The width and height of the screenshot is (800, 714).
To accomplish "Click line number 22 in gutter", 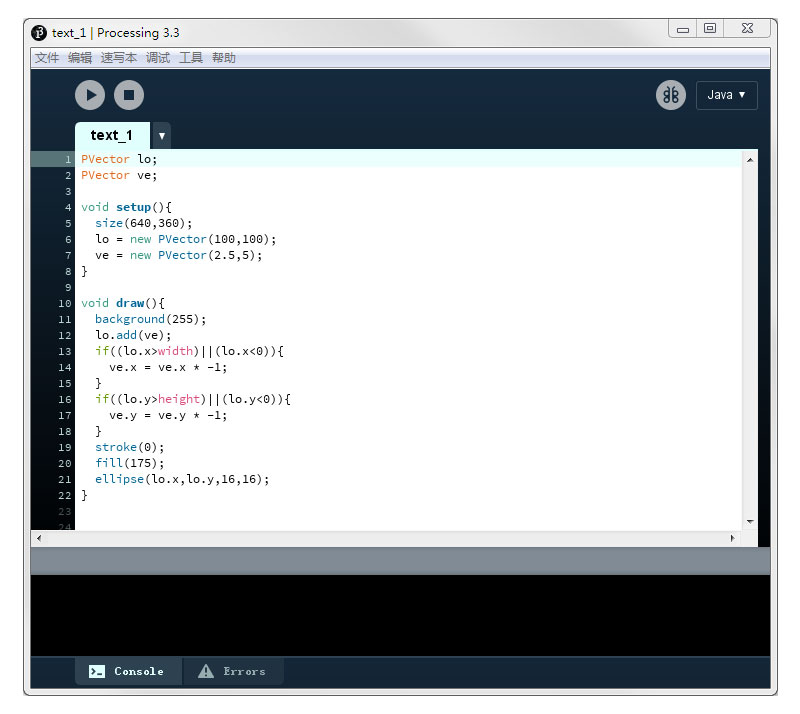I will (x=65, y=495).
